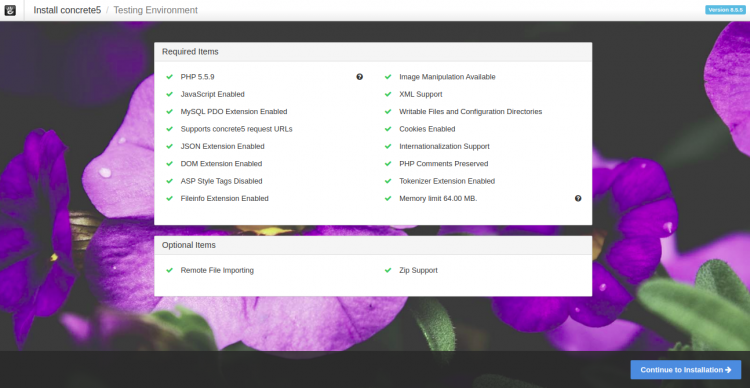Select the 'PHP 5.5.9' text
This screenshot has width=750, height=388.
[x=198, y=77]
